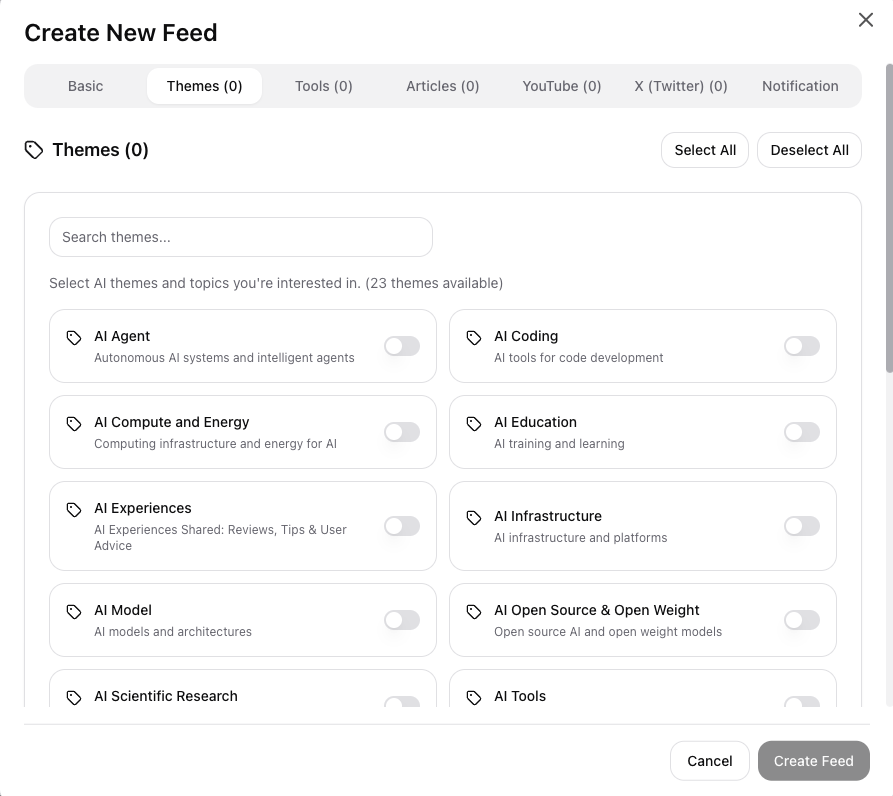Click tag icon next to AI Compute and Energy
This screenshot has height=796, width=893.
point(74,424)
